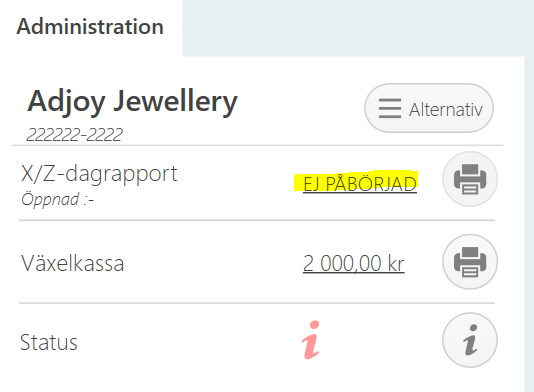Click the X/Z-dagrapport row label
This screenshot has height=392, width=534.
pos(99,174)
